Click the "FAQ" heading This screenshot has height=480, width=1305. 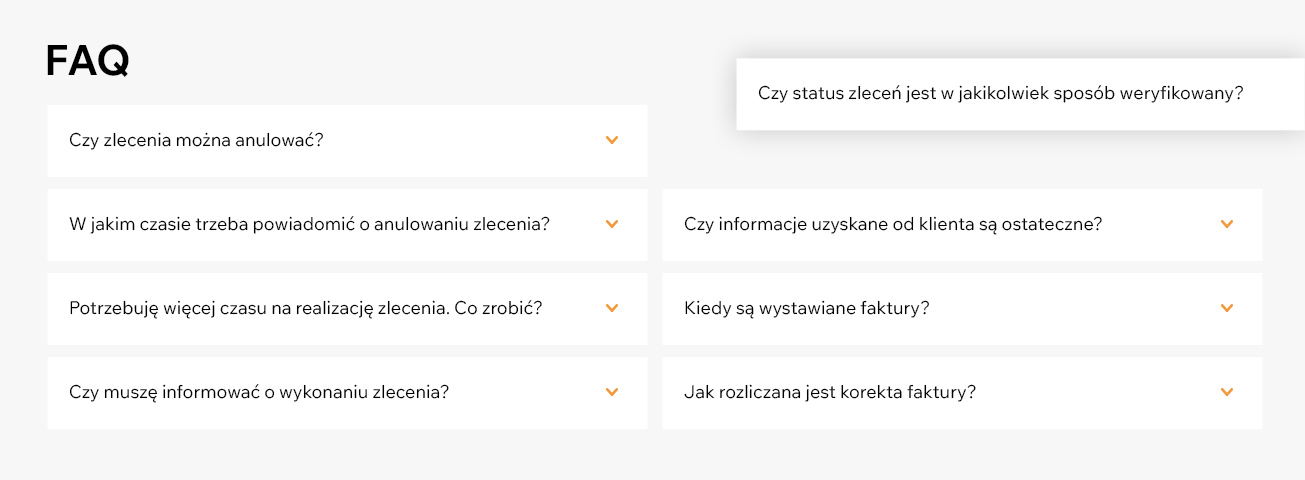coord(88,62)
